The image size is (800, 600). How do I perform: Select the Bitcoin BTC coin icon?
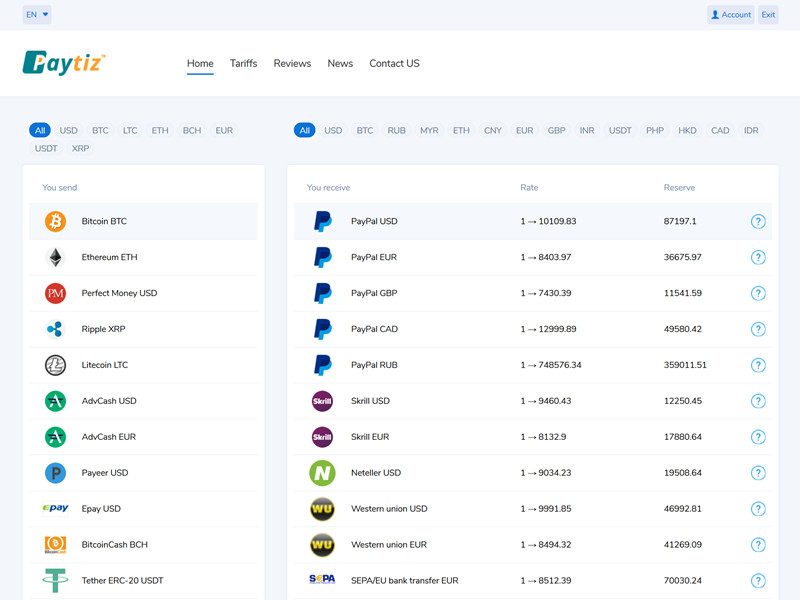point(55,221)
